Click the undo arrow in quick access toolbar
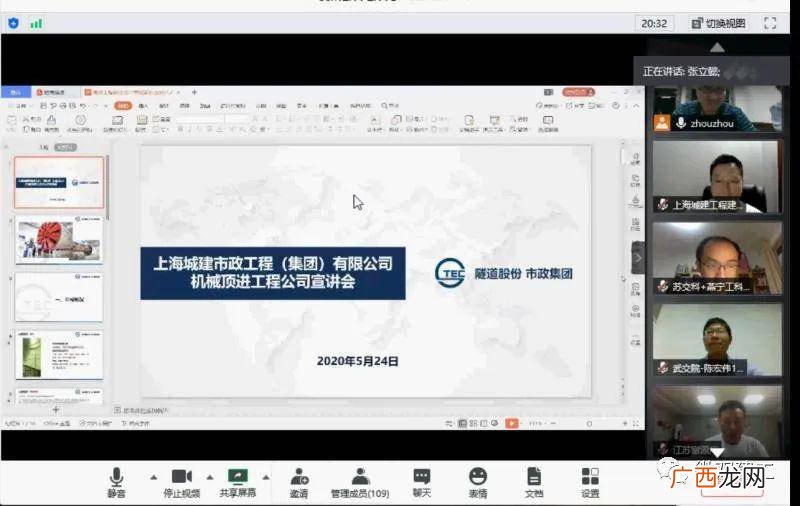 tap(83, 106)
